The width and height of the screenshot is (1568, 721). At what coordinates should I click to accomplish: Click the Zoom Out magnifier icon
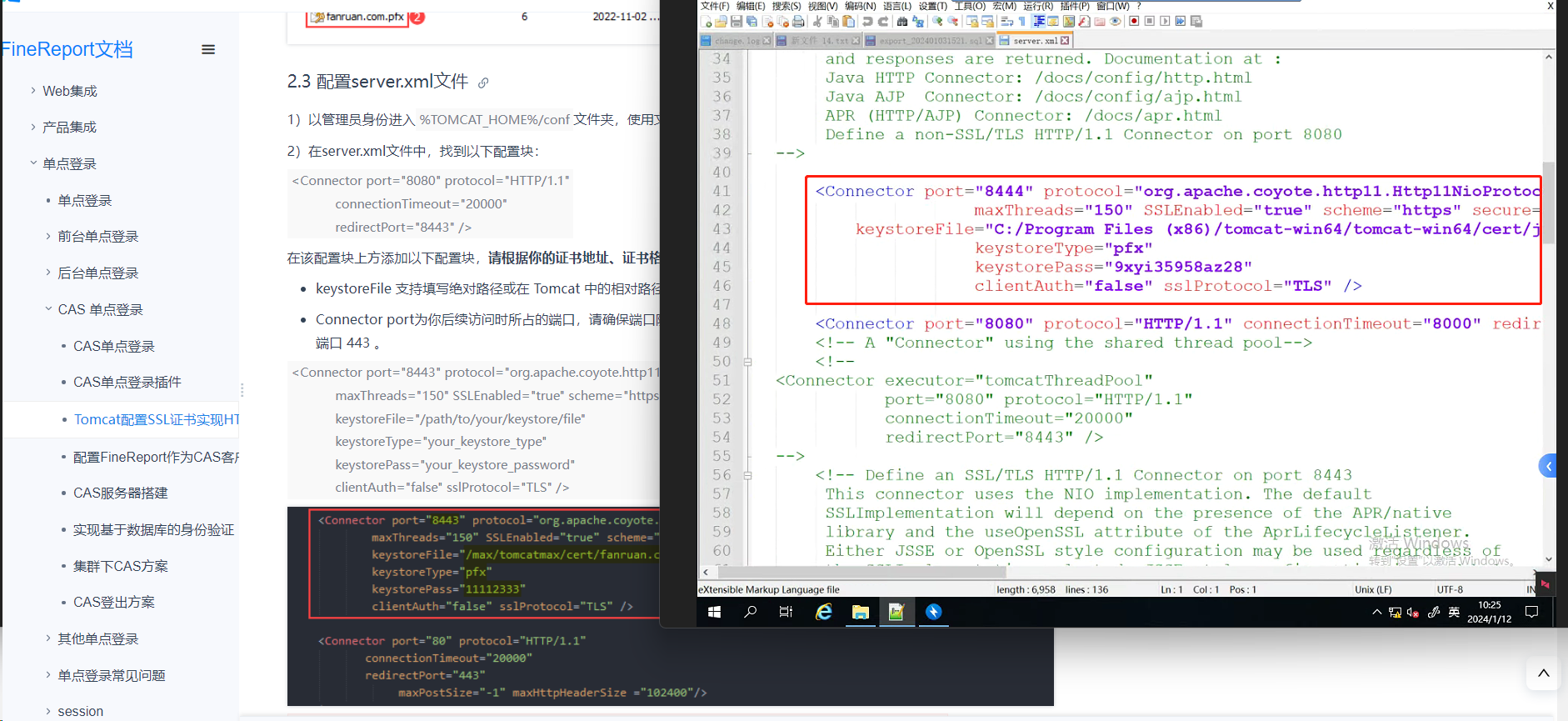click(953, 21)
